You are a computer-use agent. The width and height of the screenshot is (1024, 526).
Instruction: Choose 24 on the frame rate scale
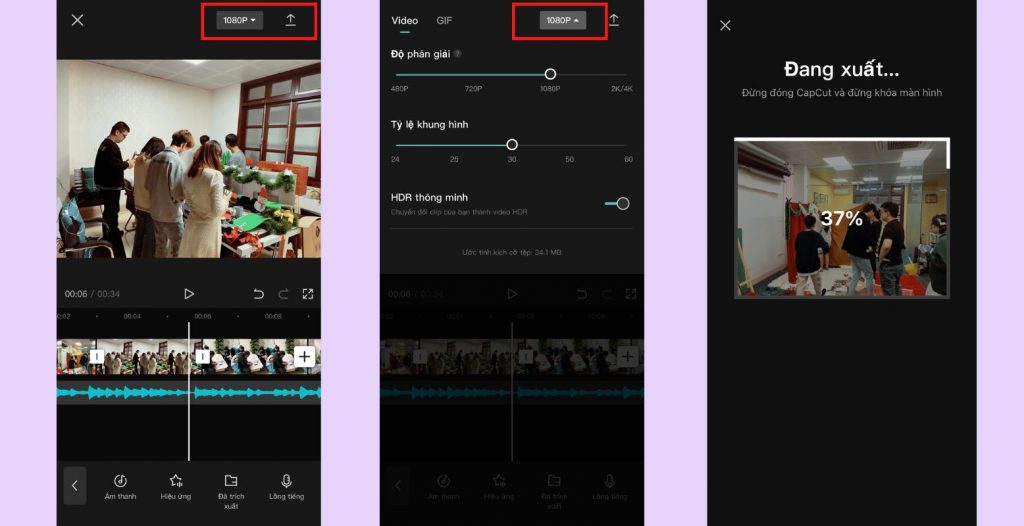click(395, 159)
